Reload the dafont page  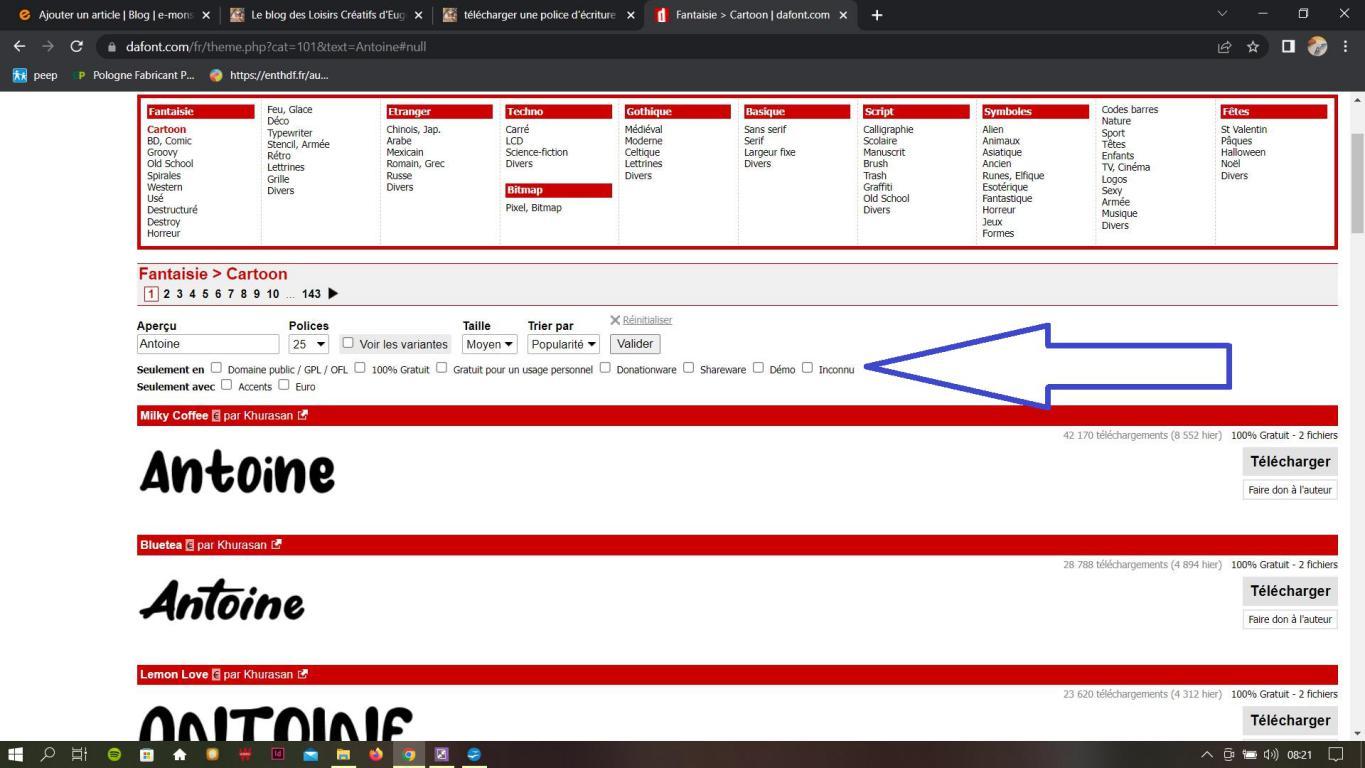(76, 46)
